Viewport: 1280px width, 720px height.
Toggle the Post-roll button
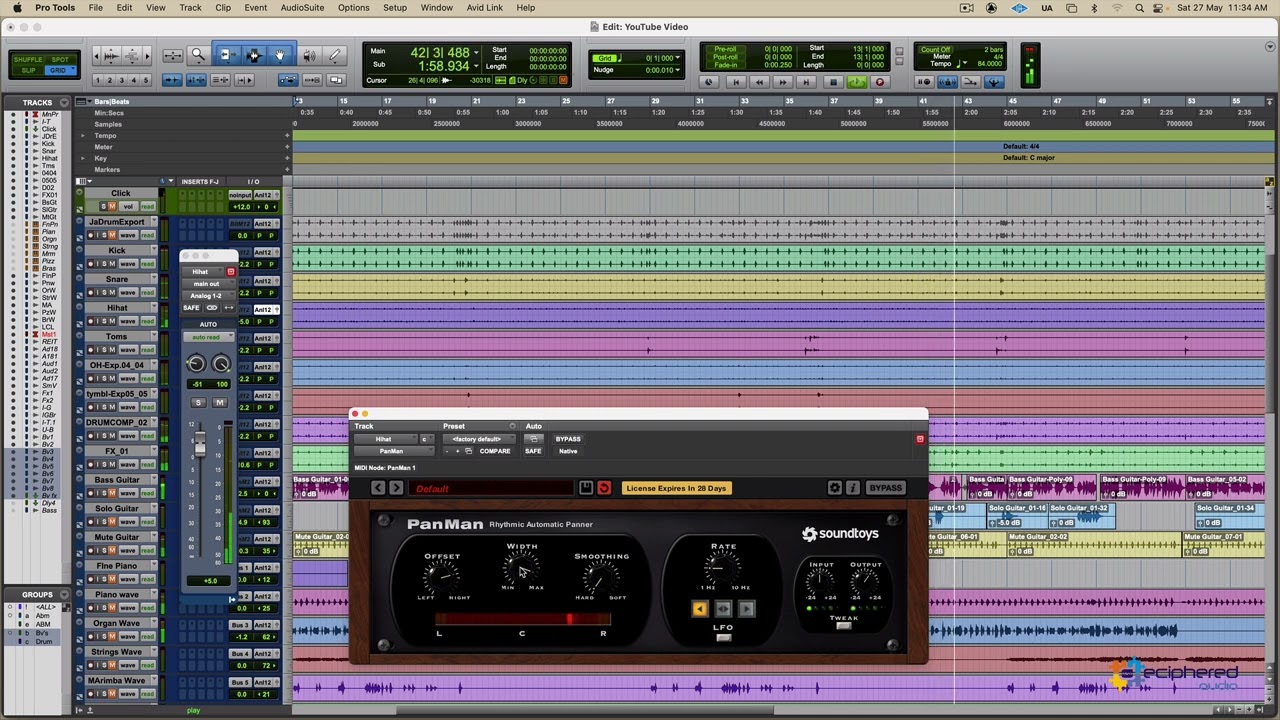[x=725, y=57]
